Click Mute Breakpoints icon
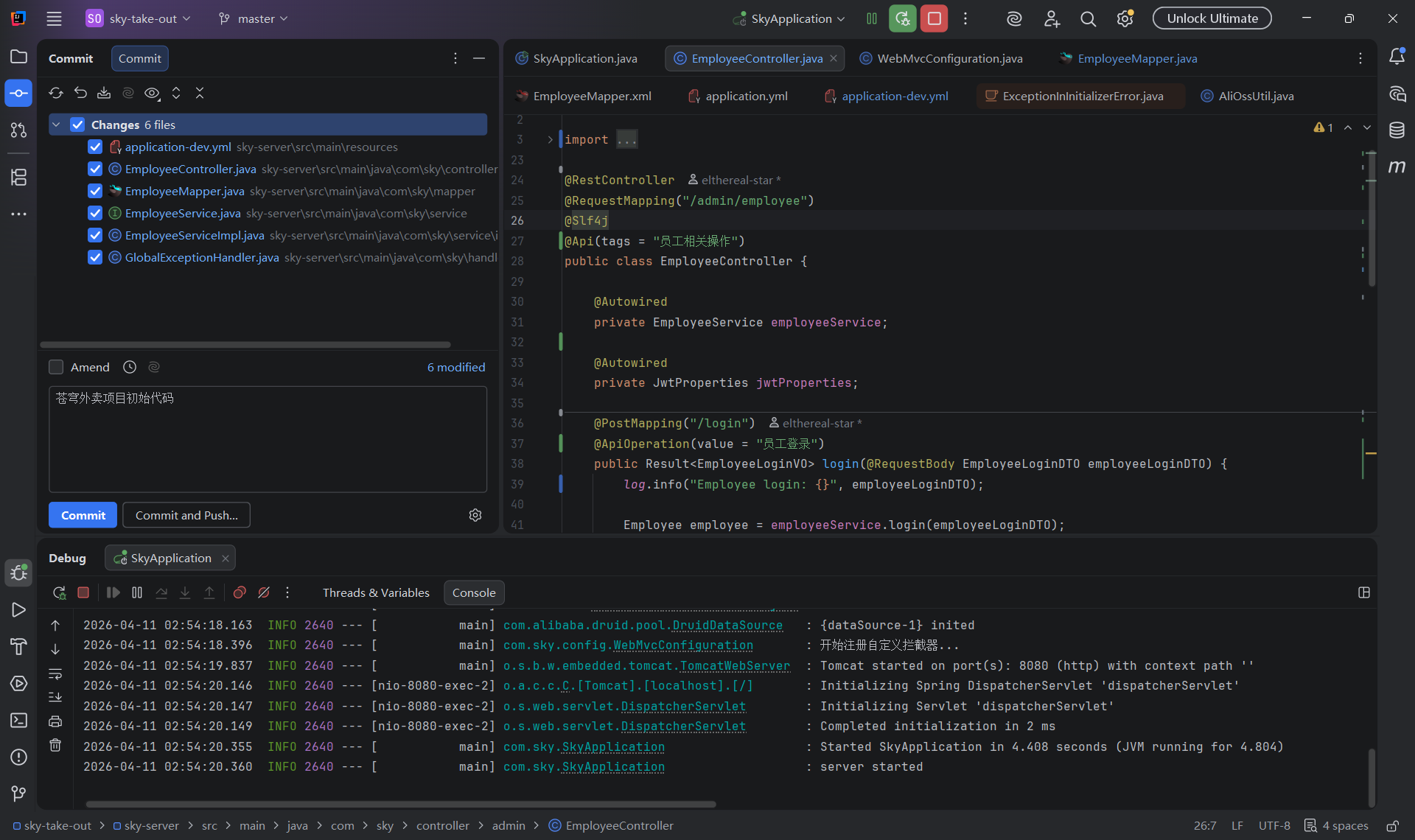This screenshot has height=840, width=1415. tap(264, 592)
